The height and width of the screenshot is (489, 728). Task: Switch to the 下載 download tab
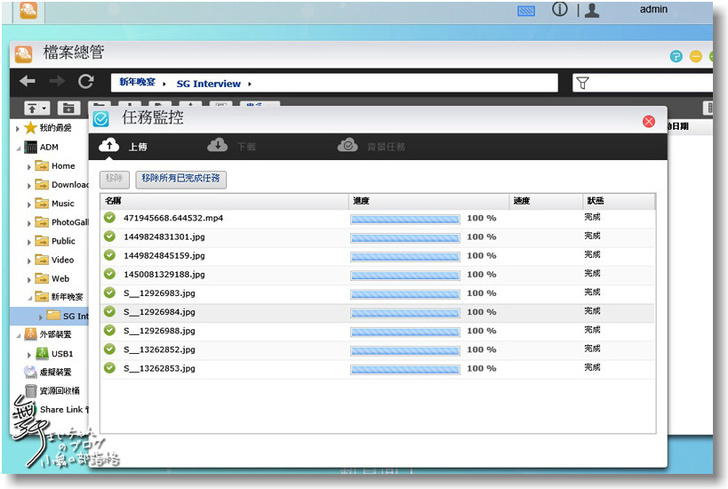point(232,146)
